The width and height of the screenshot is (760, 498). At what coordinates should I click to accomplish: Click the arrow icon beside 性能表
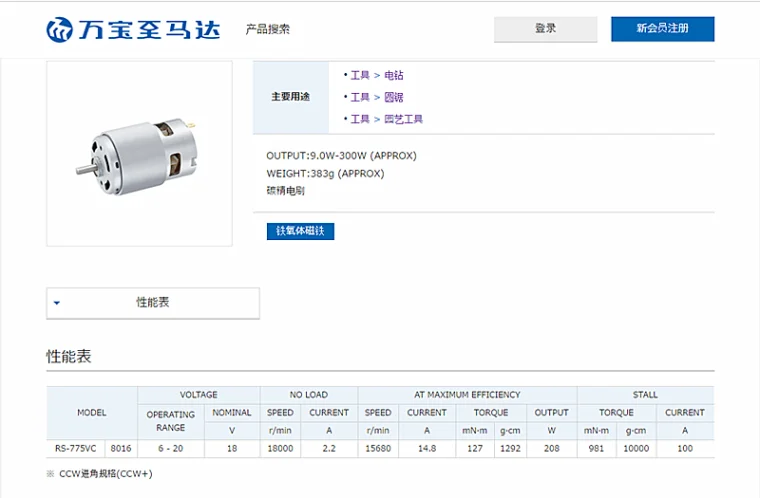pyautogui.click(x=57, y=303)
